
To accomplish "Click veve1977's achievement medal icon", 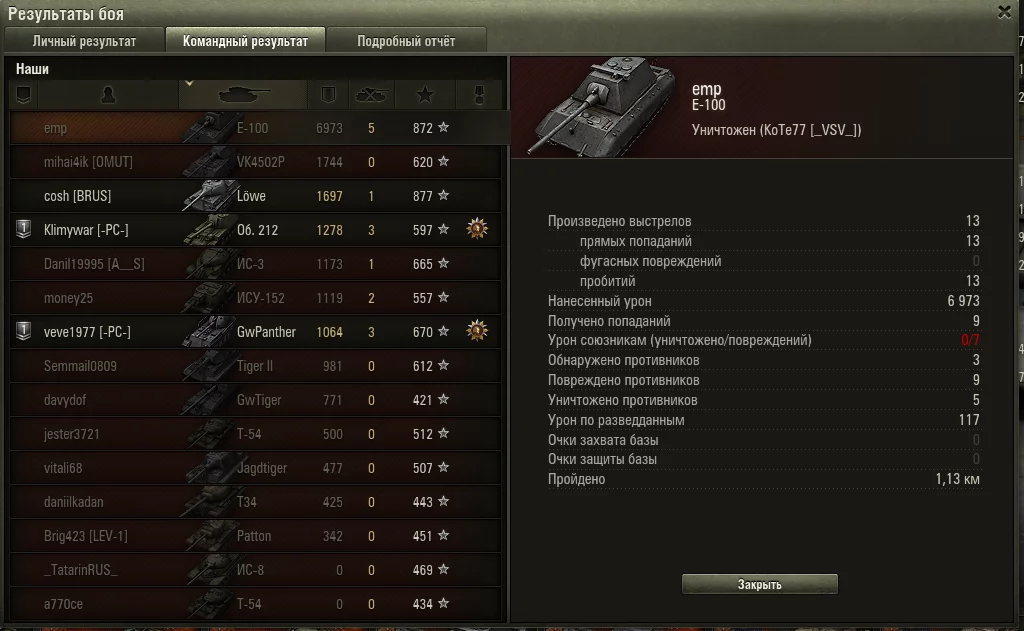I will 477,331.
